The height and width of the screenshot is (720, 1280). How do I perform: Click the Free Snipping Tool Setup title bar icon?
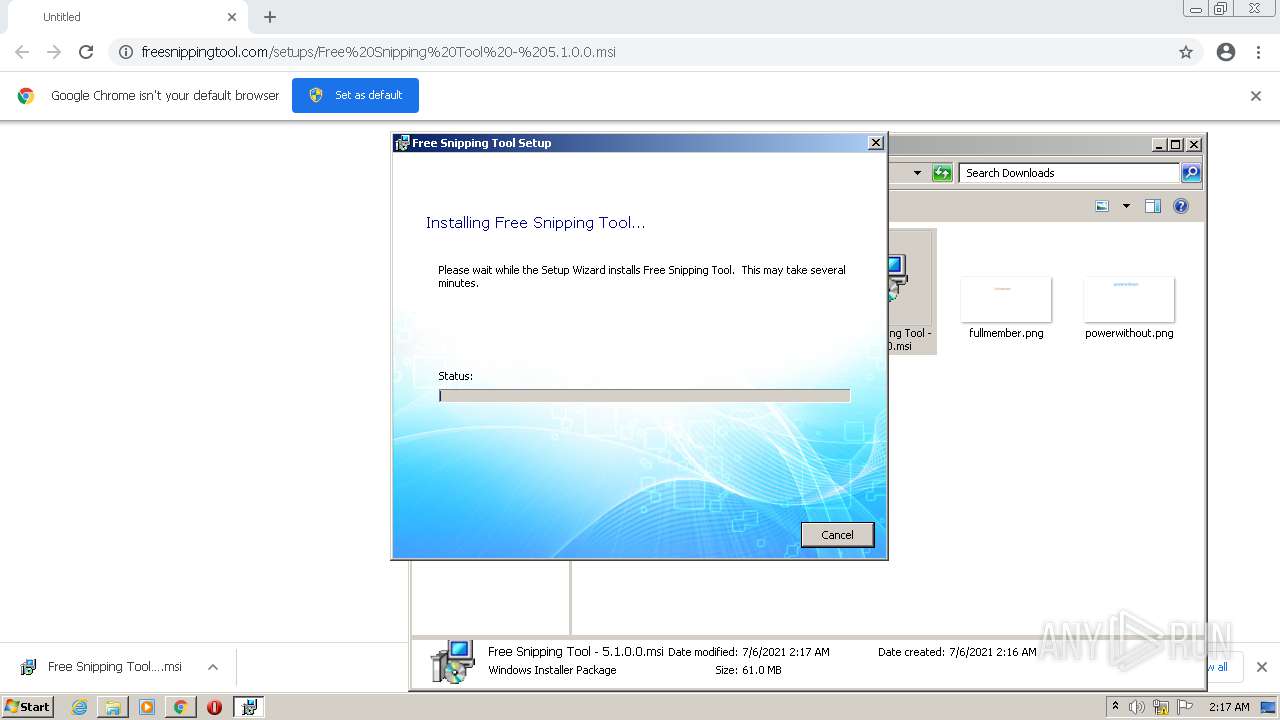point(403,143)
